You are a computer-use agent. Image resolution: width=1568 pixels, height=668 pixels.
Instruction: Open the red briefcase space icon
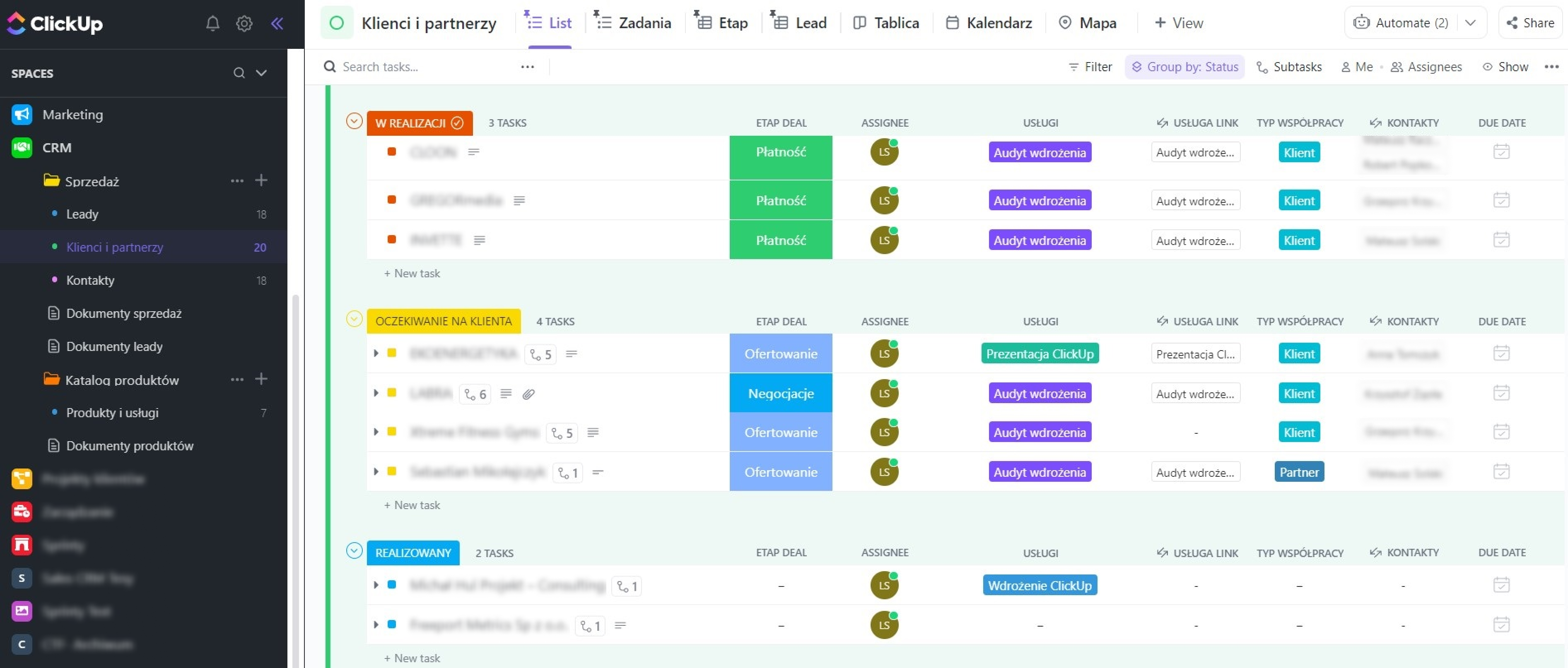(x=22, y=512)
